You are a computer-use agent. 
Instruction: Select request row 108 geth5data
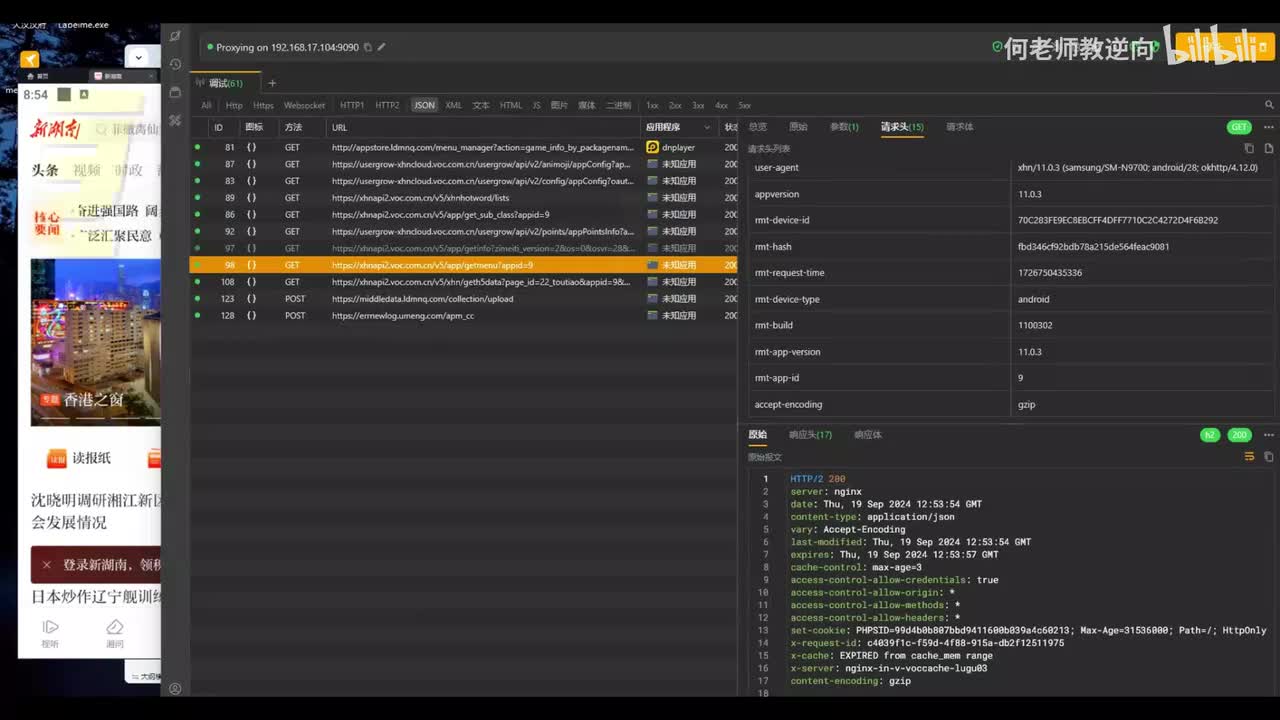click(x=464, y=282)
